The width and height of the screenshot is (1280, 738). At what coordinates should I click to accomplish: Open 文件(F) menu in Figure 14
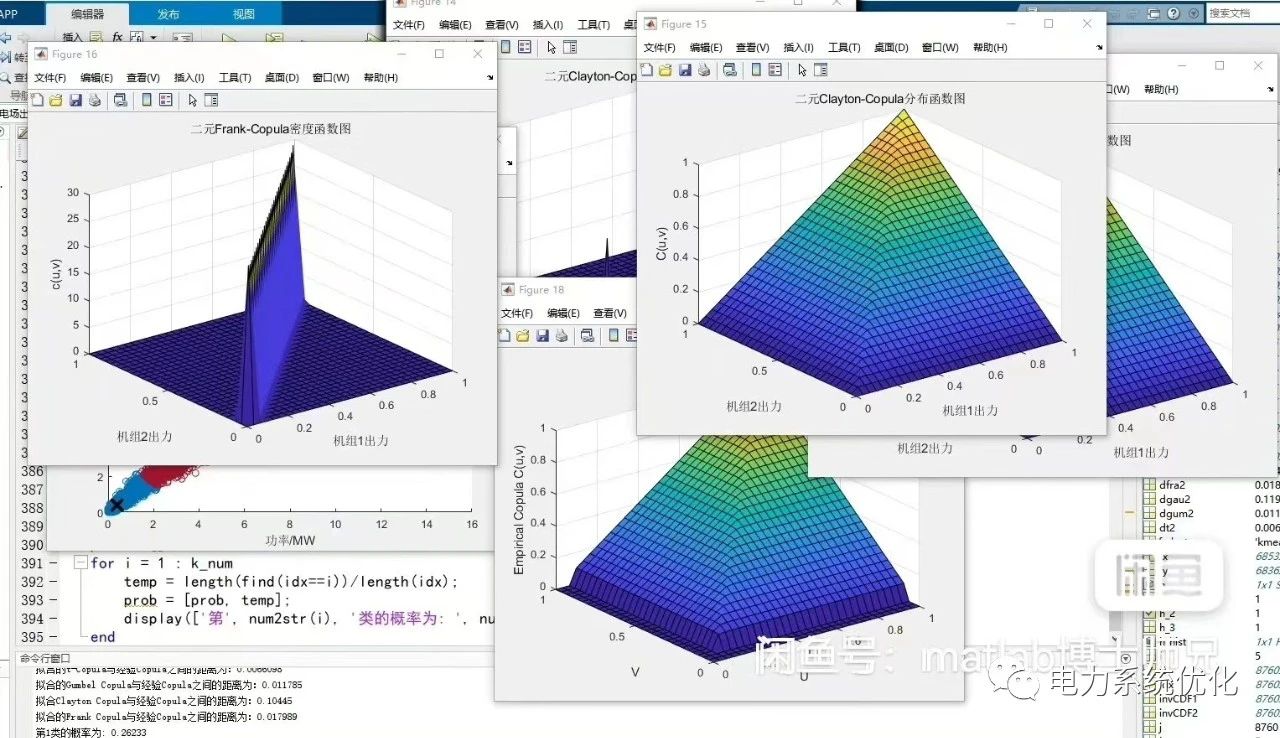(x=408, y=25)
